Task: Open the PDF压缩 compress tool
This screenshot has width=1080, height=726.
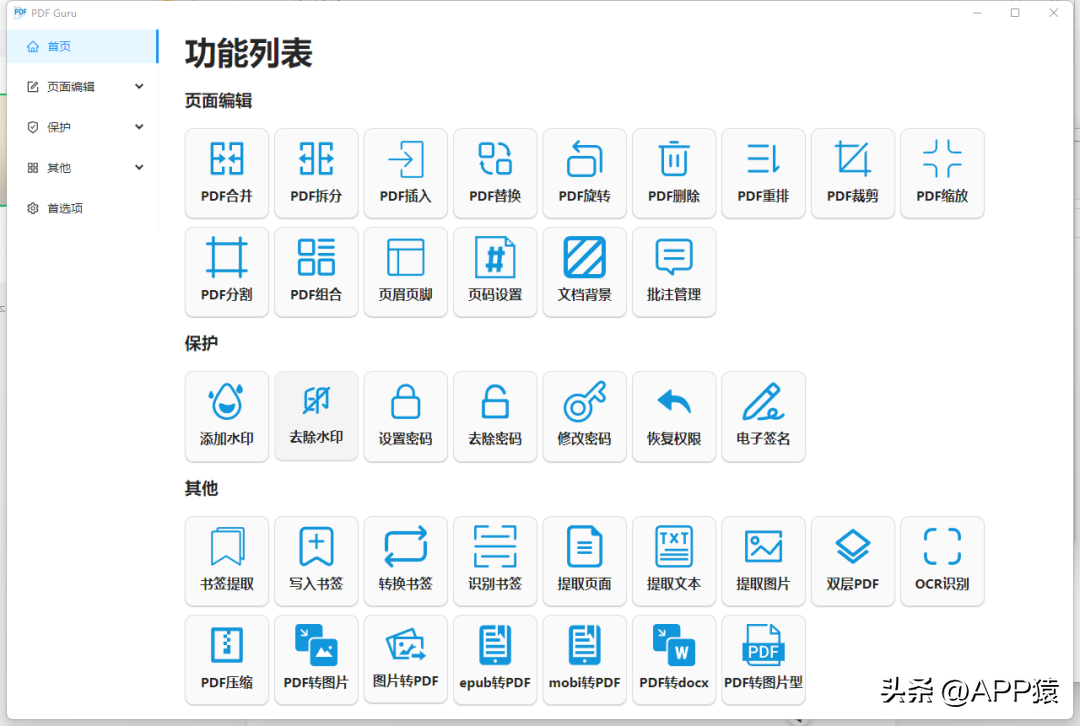Action: [x=227, y=660]
